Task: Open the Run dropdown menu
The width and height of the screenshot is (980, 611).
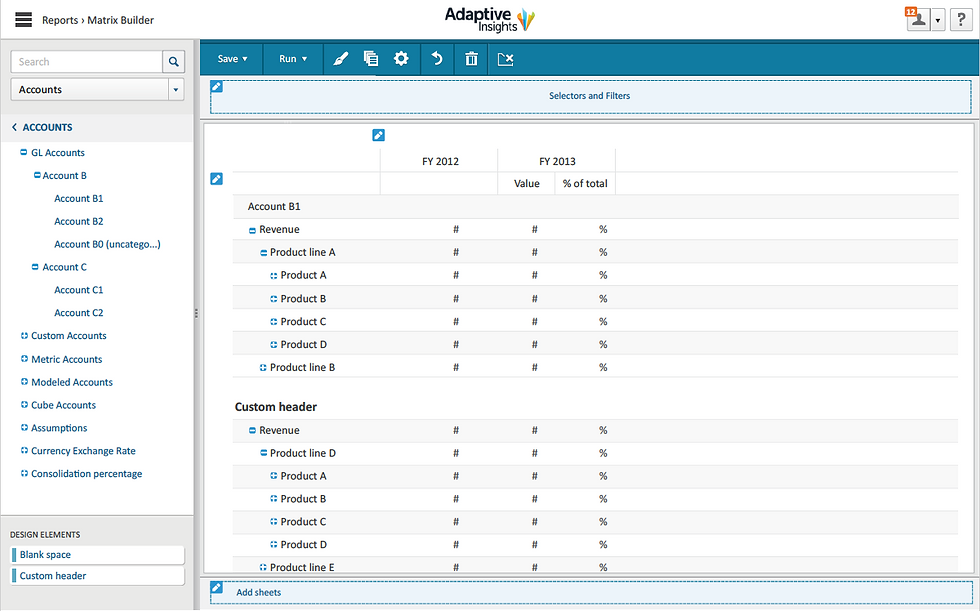Action: click(x=293, y=59)
